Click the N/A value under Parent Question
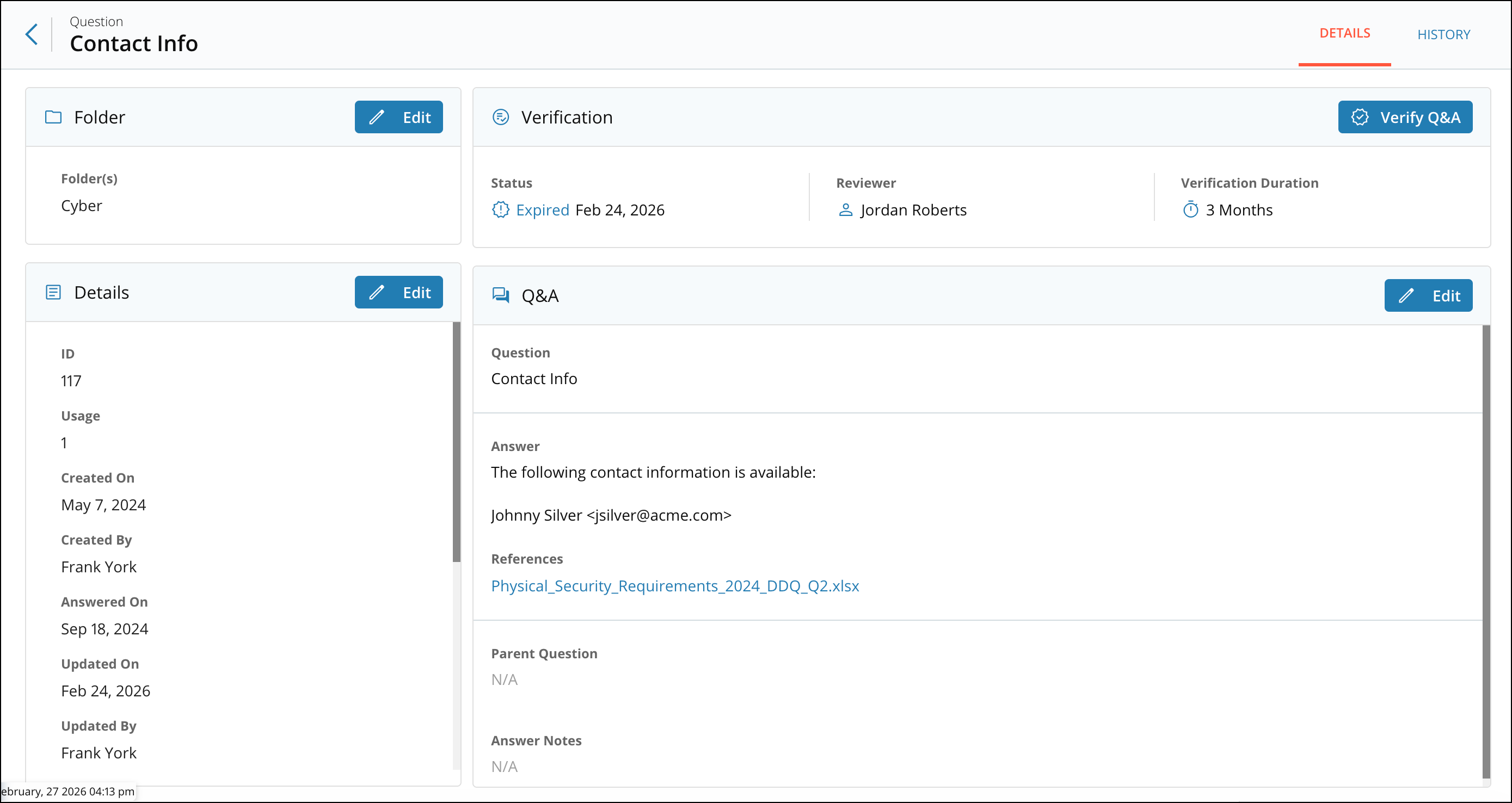The width and height of the screenshot is (1512, 803). (504, 680)
